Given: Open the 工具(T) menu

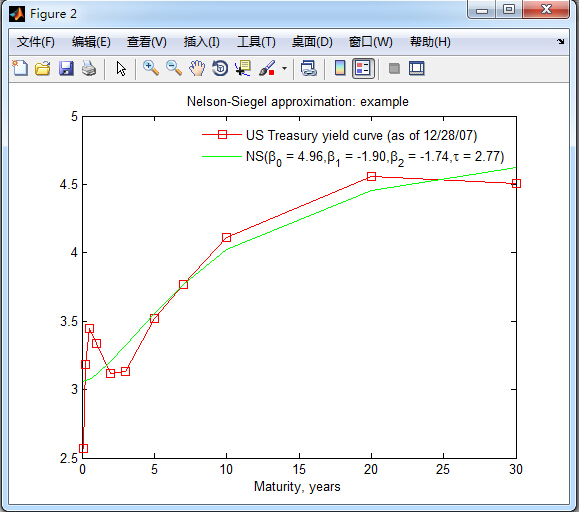Looking at the screenshot, I should [x=256, y=42].
